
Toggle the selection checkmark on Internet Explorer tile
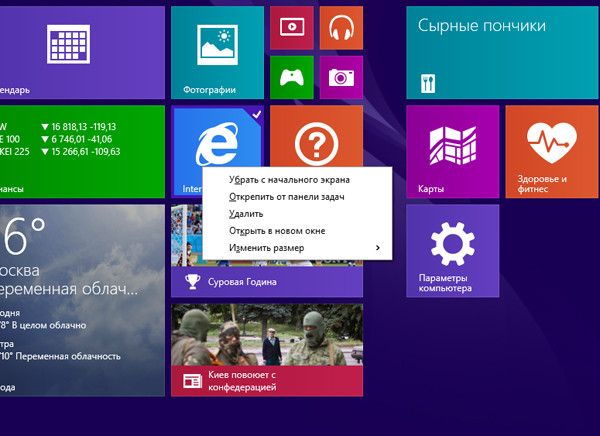pos(257,114)
